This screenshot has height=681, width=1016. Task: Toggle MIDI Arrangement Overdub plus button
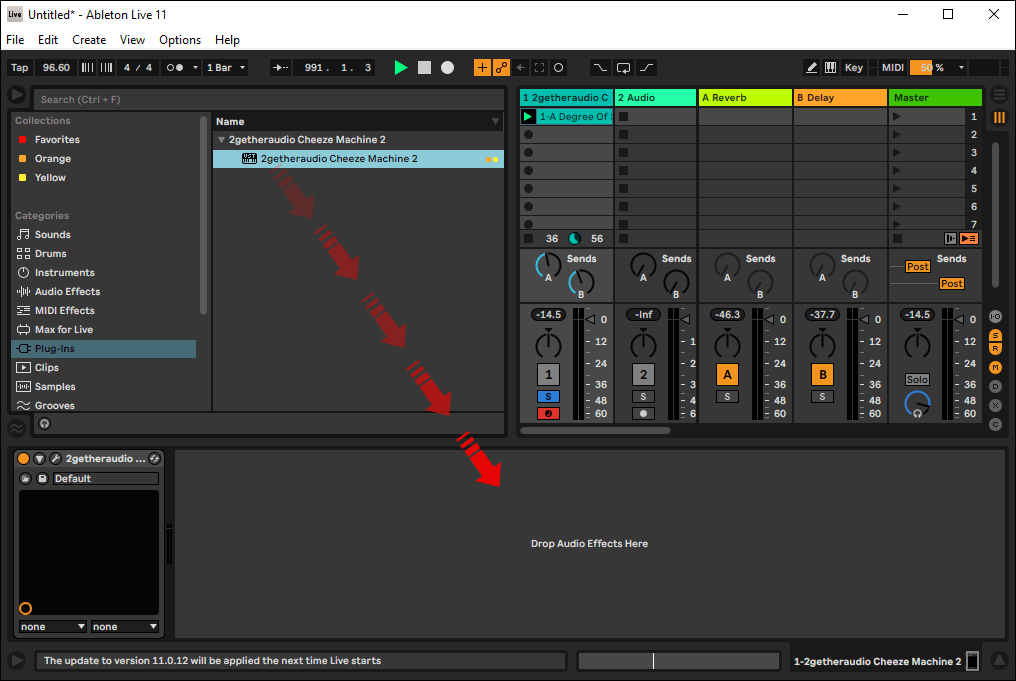point(482,67)
